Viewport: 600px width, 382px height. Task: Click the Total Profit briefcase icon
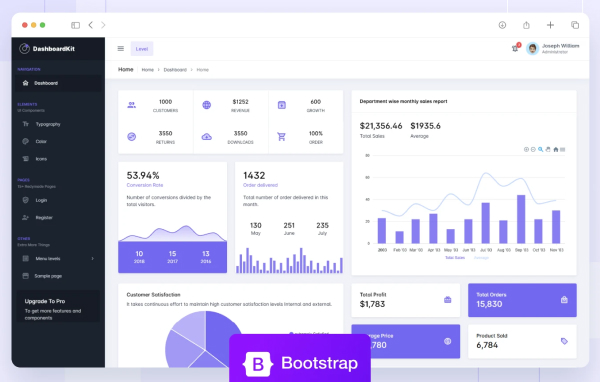click(447, 300)
